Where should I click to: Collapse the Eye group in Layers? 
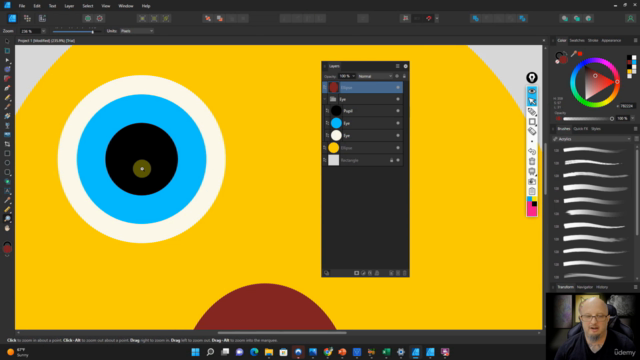(x=325, y=99)
